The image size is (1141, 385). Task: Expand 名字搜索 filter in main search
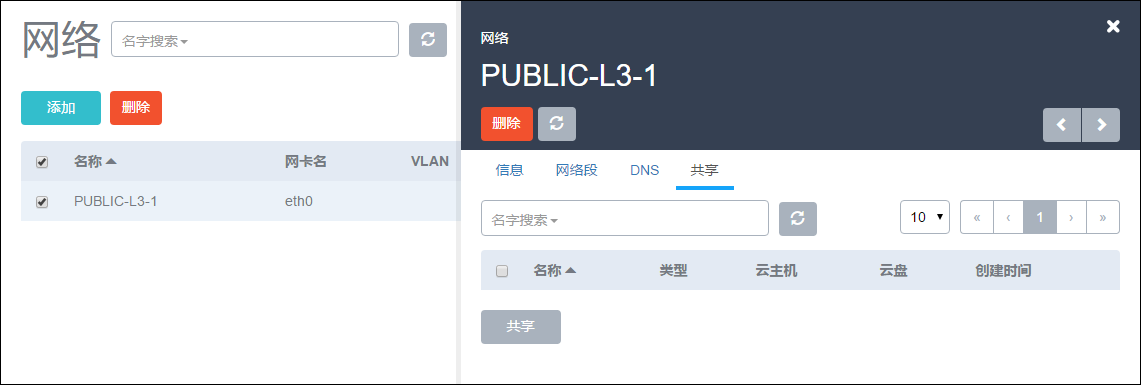click(x=155, y=41)
